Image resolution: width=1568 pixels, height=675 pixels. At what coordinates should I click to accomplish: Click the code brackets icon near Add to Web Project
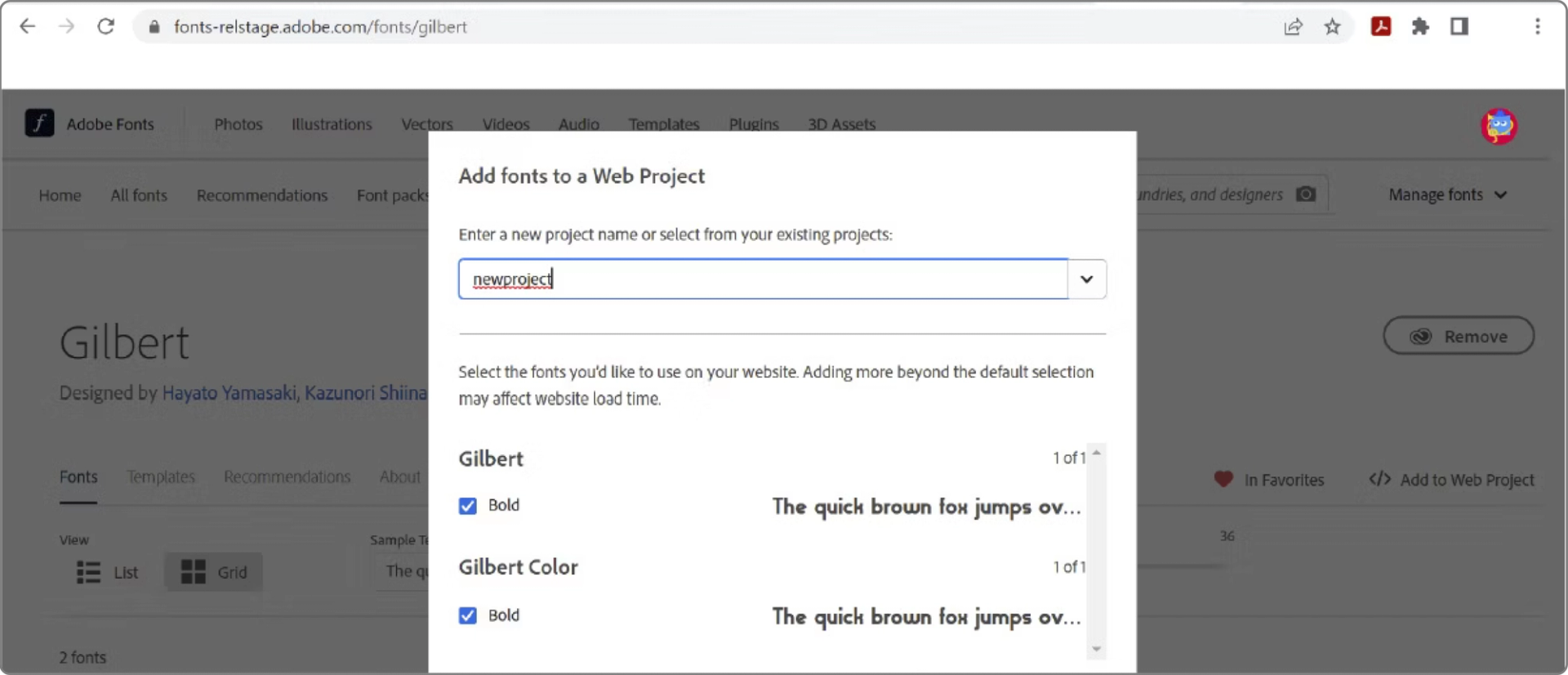1379,479
